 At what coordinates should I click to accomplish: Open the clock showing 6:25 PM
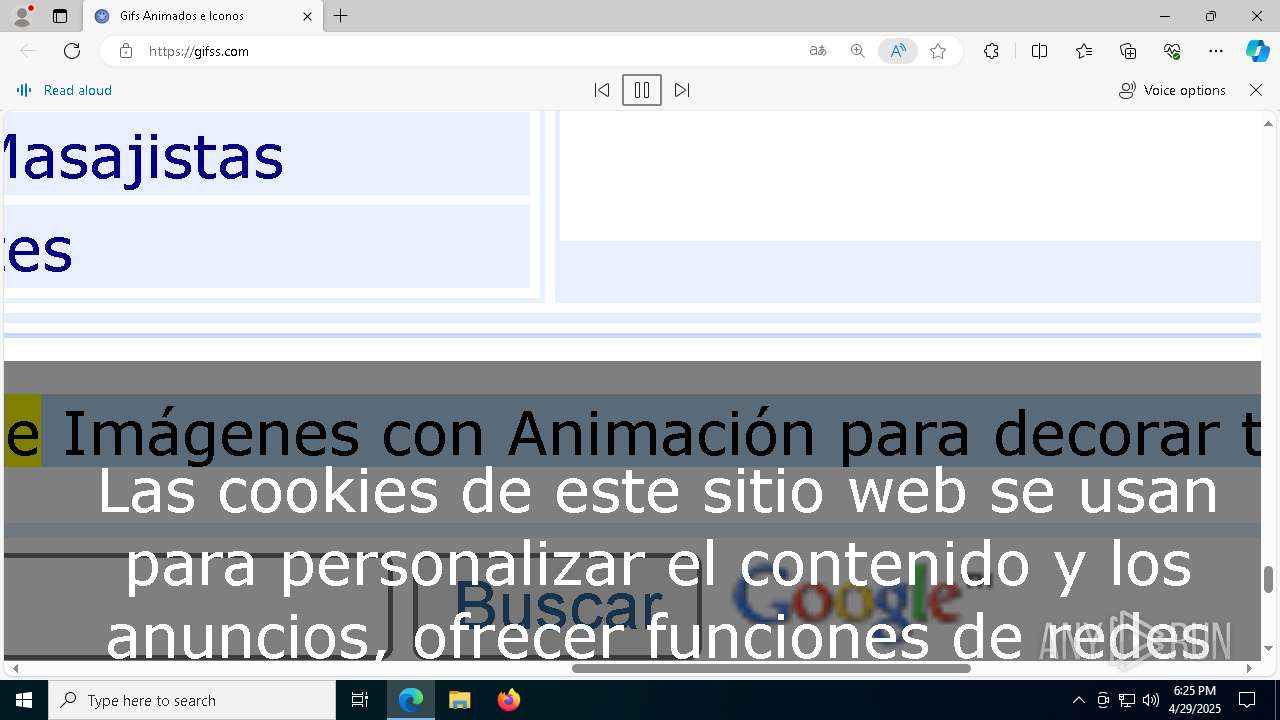(x=1195, y=700)
